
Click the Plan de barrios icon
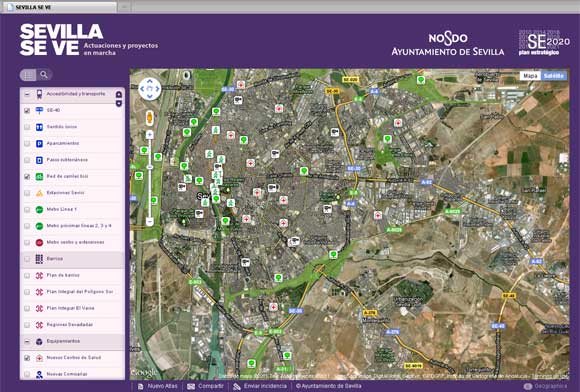click(39, 276)
